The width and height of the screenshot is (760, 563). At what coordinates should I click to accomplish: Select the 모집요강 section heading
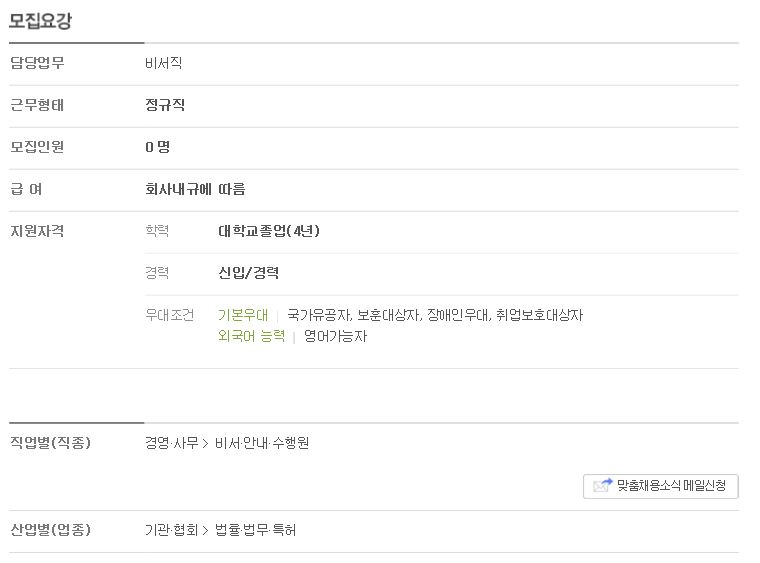40,21
